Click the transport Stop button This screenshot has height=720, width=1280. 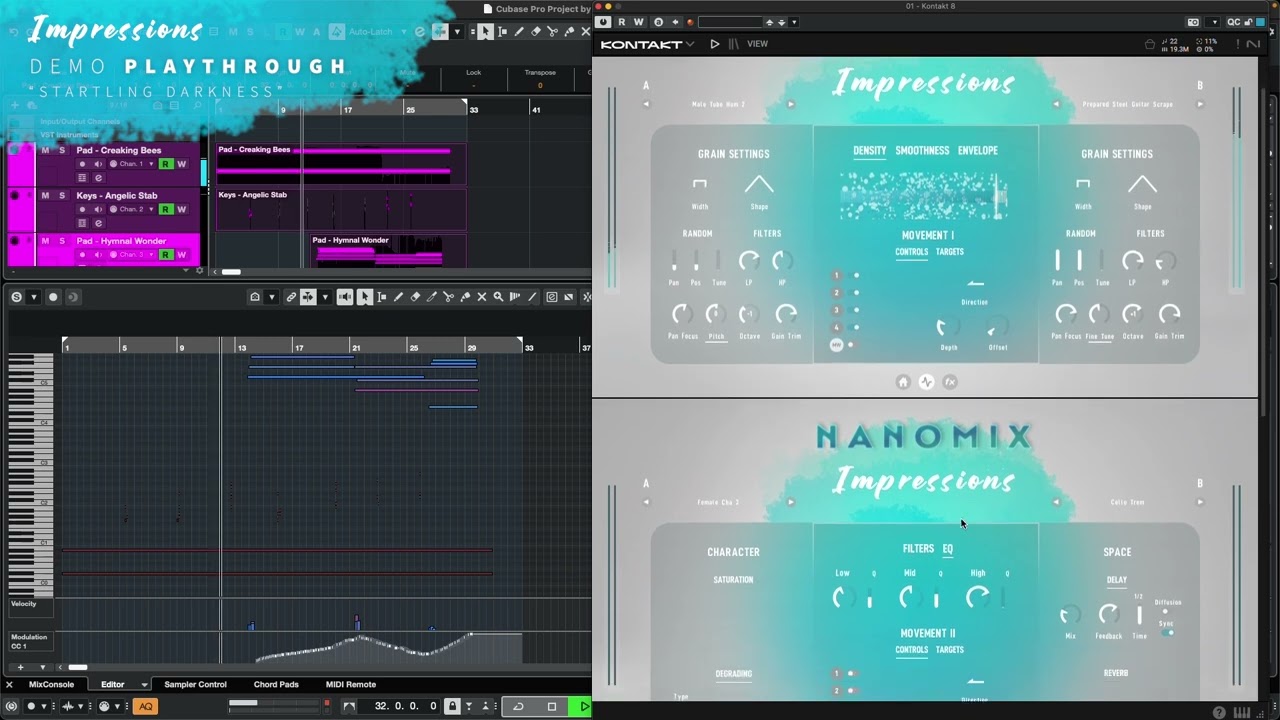tap(551, 706)
